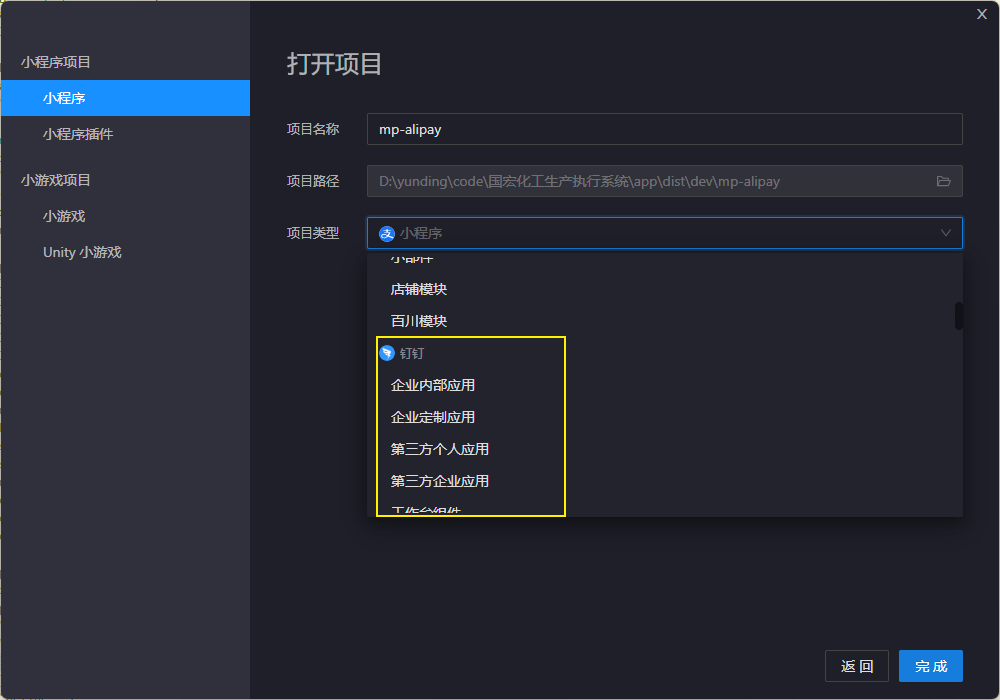Click the folder browse icon in project path

tap(943, 182)
